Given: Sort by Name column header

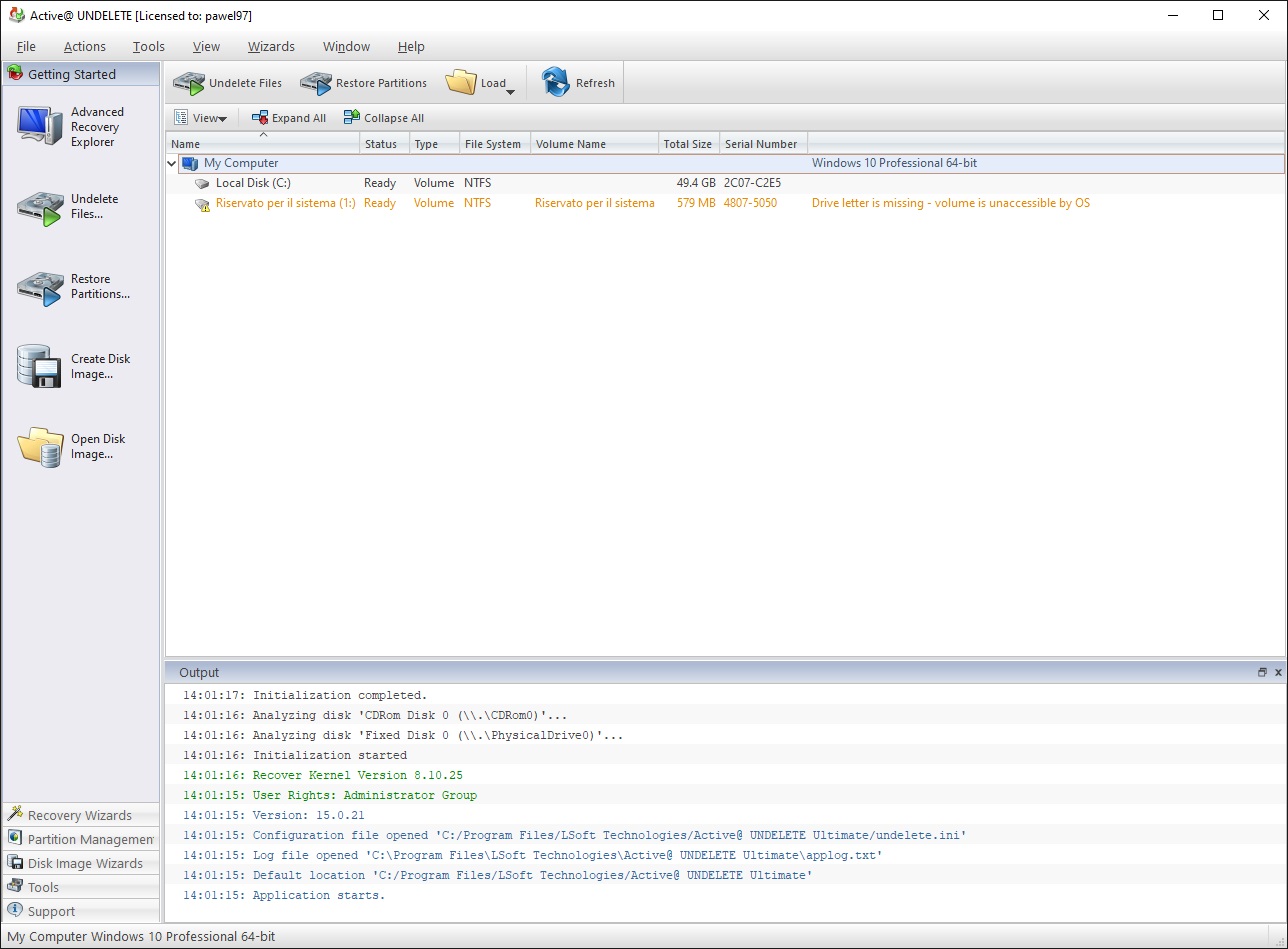Looking at the screenshot, I should [x=263, y=144].
